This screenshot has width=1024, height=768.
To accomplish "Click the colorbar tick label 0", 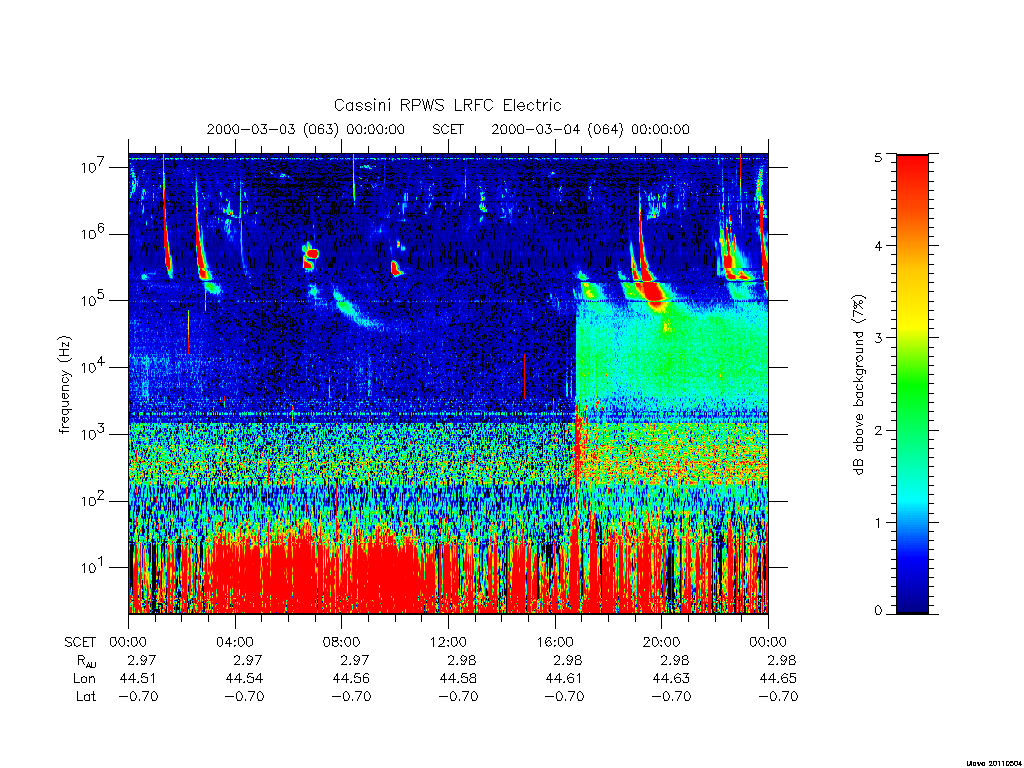I will [x=878, y=610].
